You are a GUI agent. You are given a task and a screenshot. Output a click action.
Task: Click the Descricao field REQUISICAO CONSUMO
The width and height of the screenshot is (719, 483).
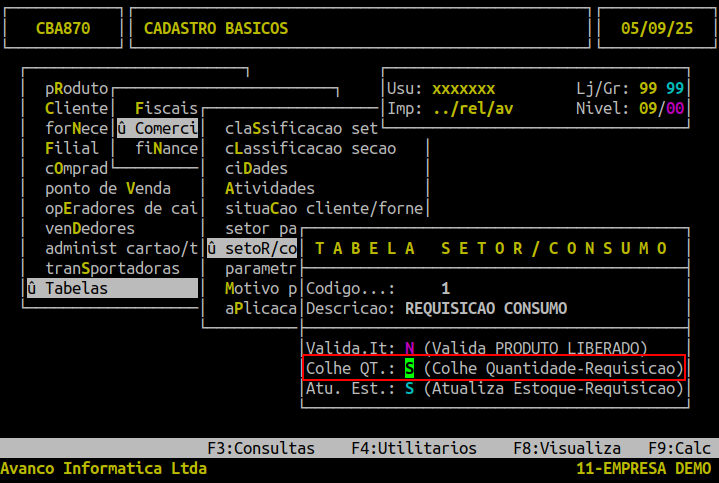486,309
